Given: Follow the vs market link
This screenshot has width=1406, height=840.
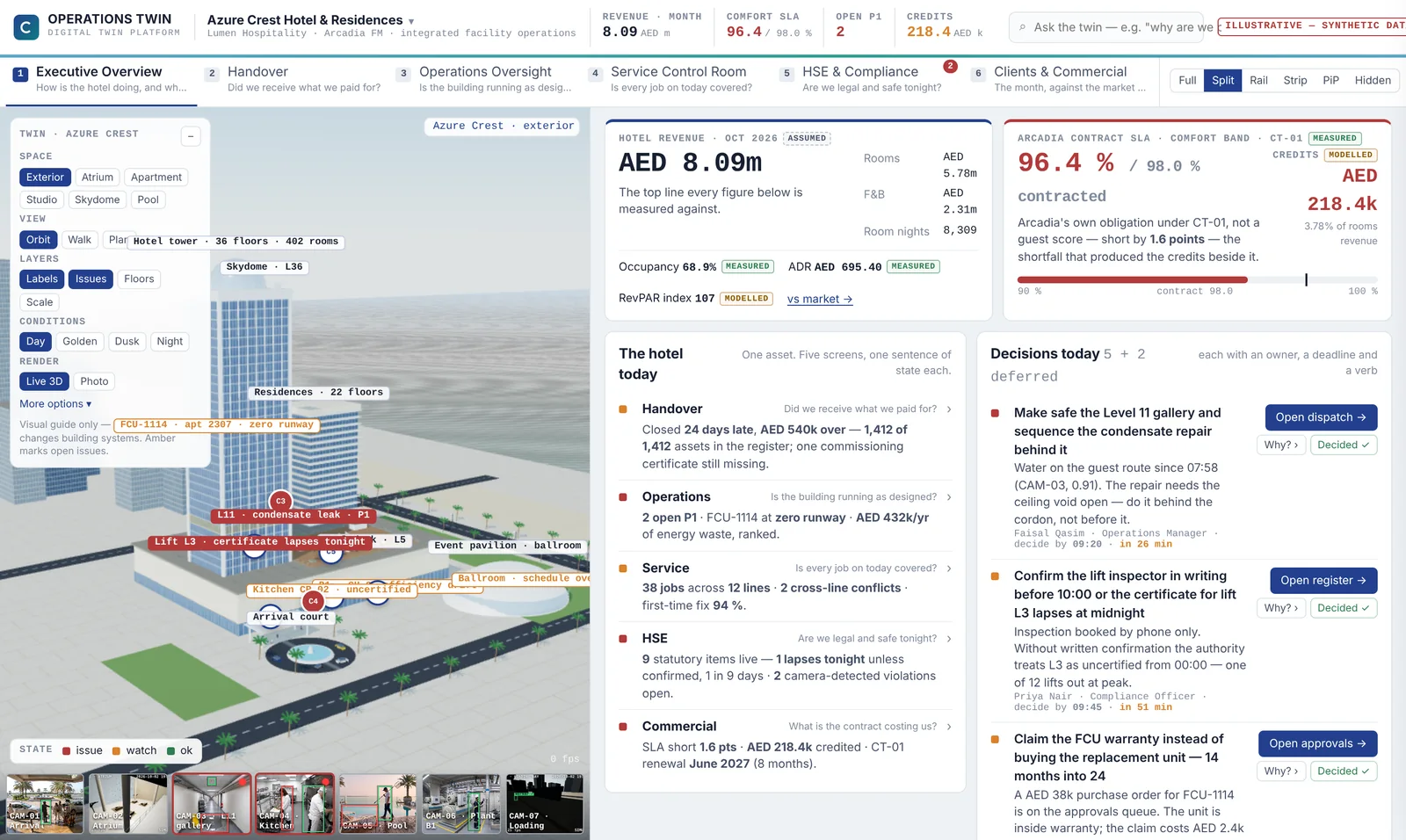Looking at the screenshot, I should pyautogui.click(x=820, y=300).
